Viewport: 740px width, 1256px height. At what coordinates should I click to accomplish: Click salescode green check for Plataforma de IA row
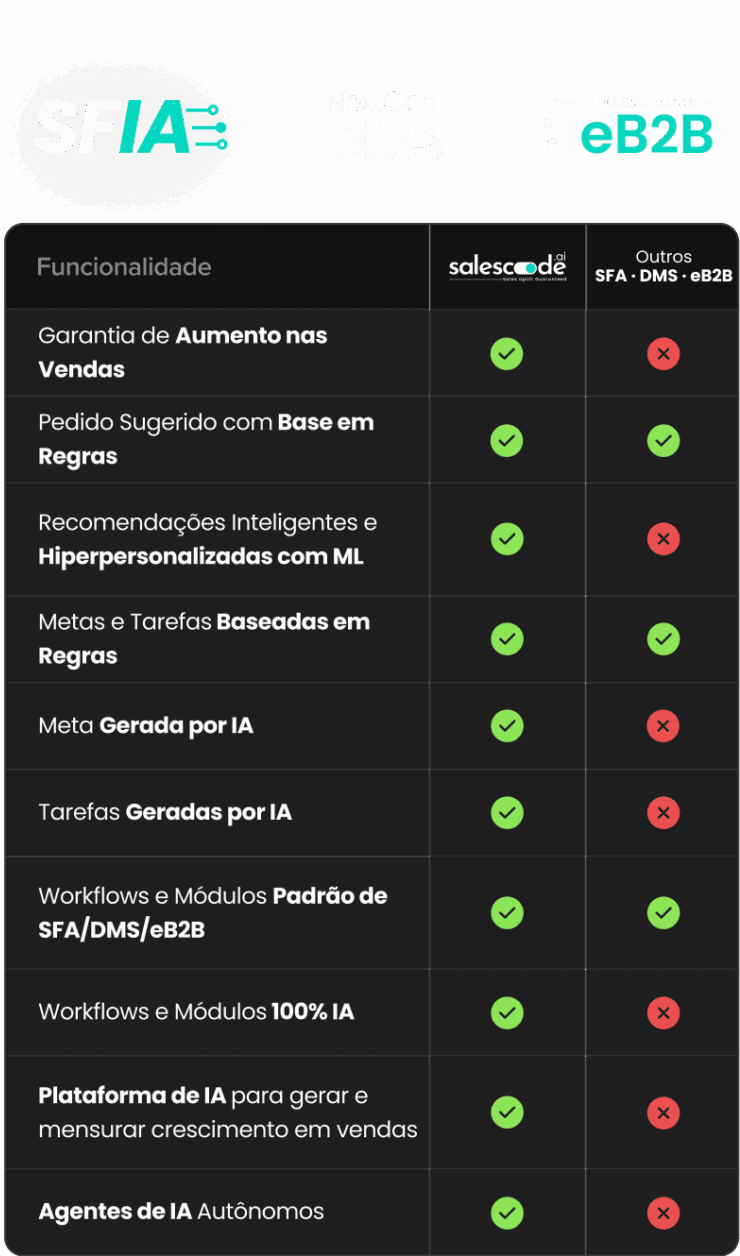pyautogui.click(x=507, y=1112)
